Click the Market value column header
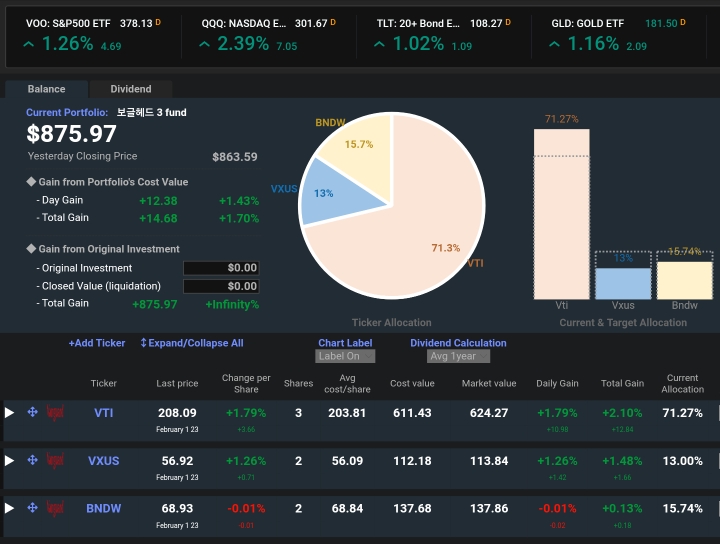The image size is (720, 544). click(x=489, y=383)
